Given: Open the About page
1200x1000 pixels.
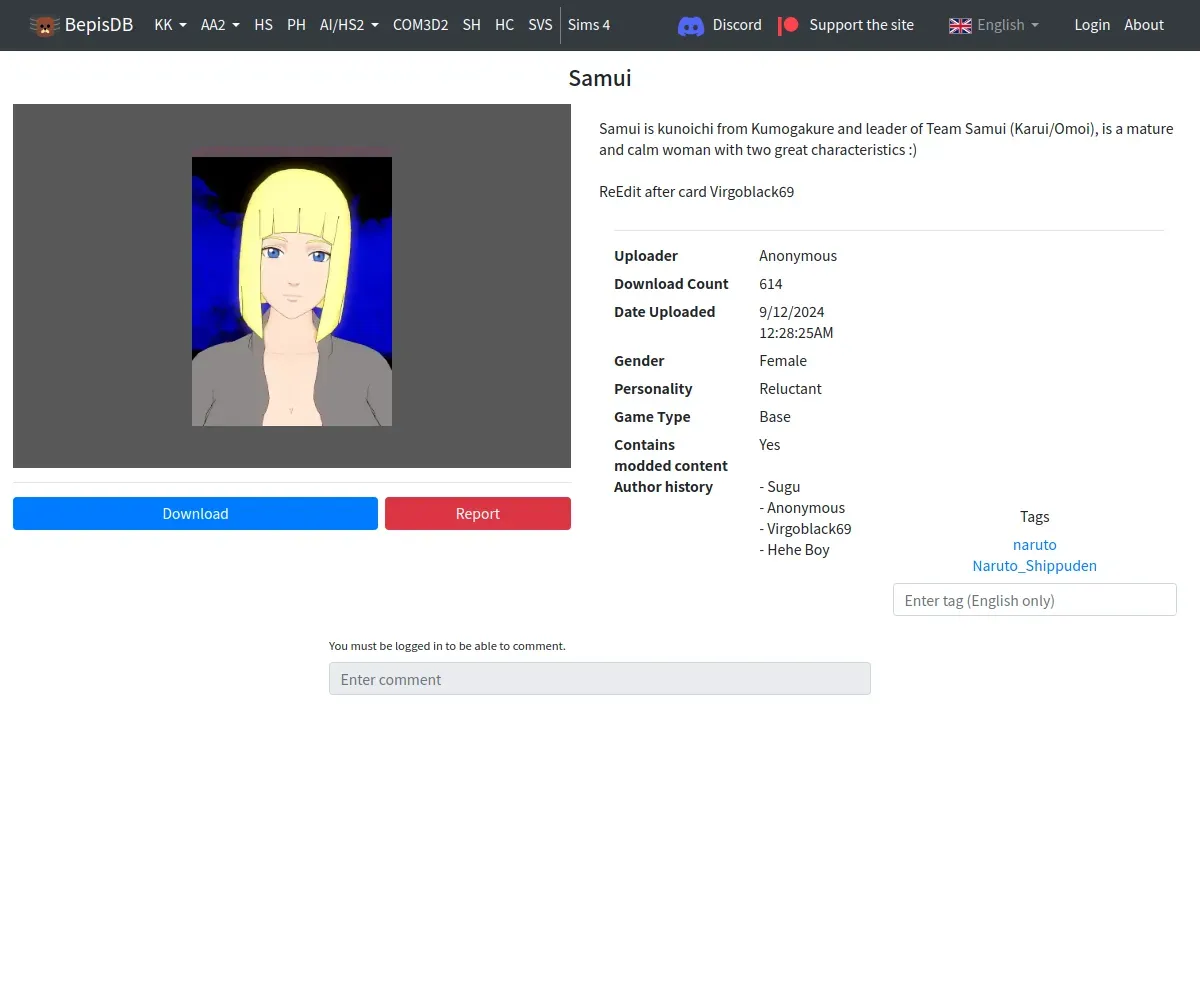Looking at the screenshot, I should [x=1144, y=25].
